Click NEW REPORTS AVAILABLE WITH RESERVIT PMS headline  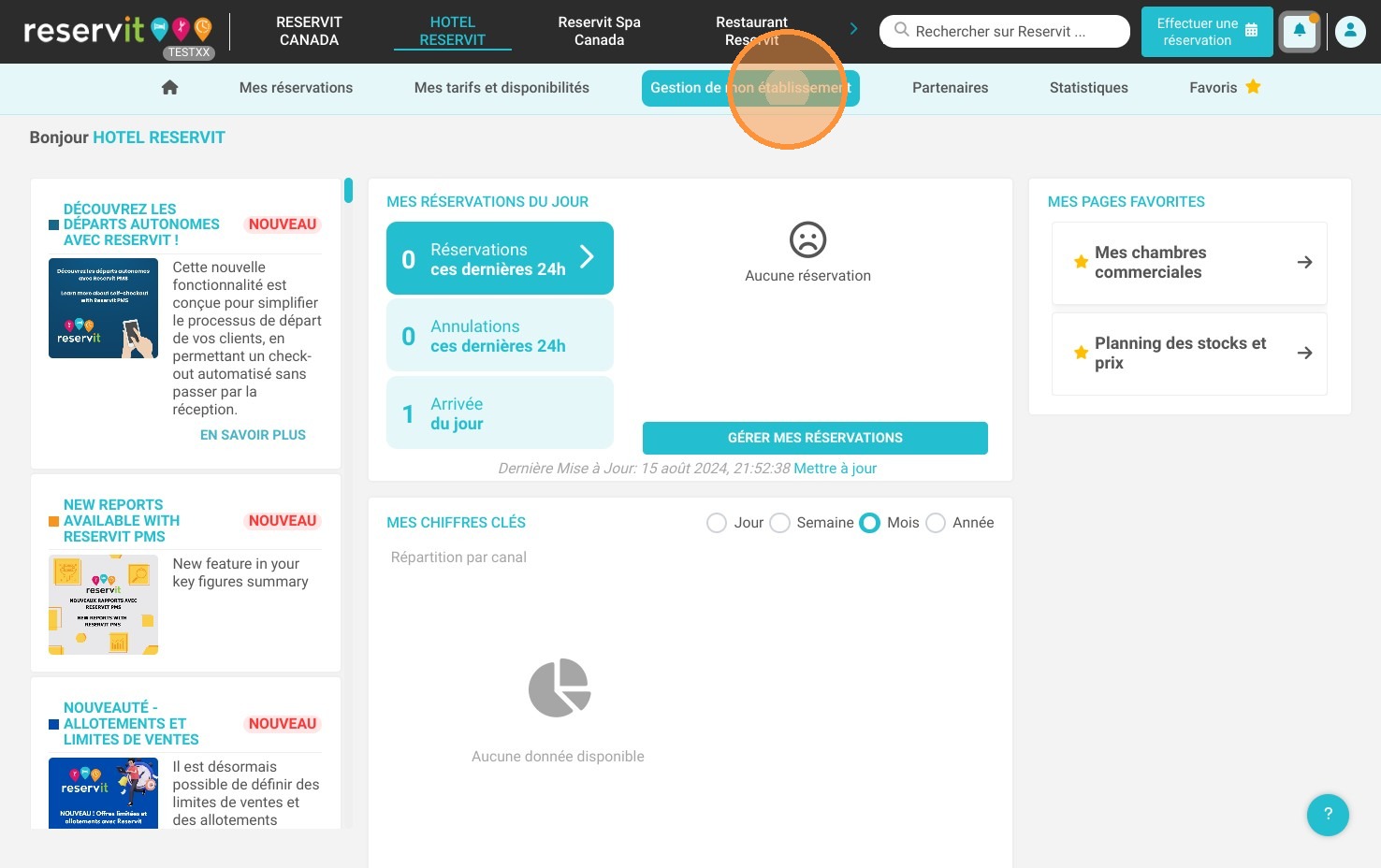[122, 521]
